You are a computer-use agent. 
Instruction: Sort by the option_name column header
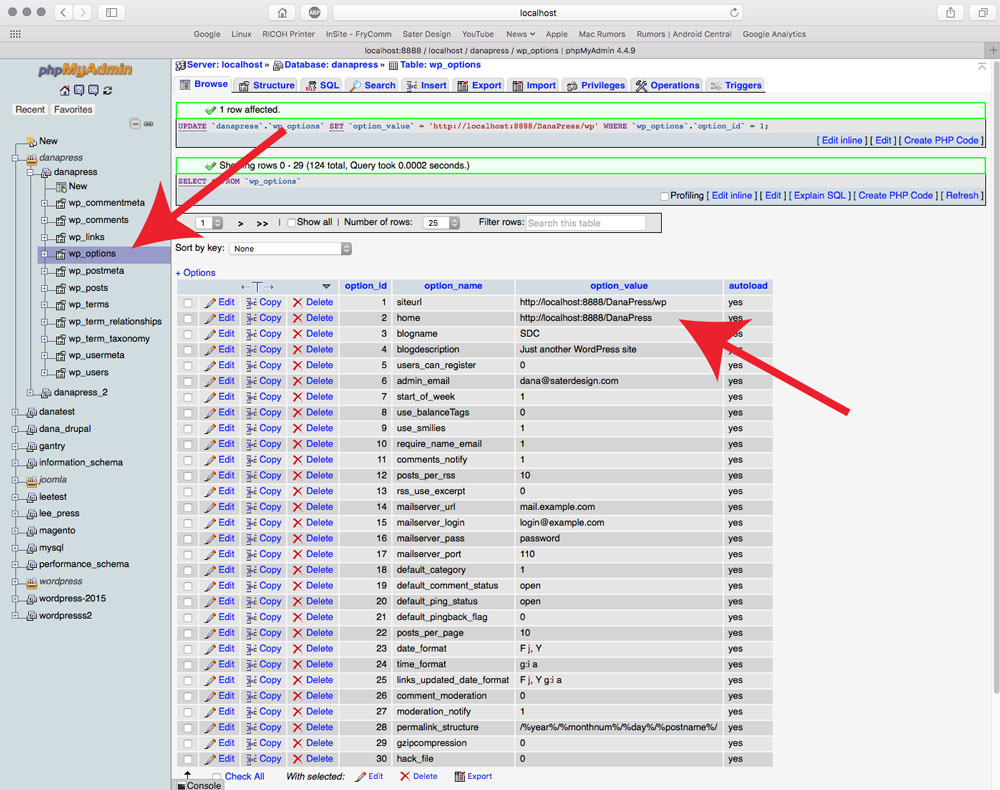click(453, 286)
